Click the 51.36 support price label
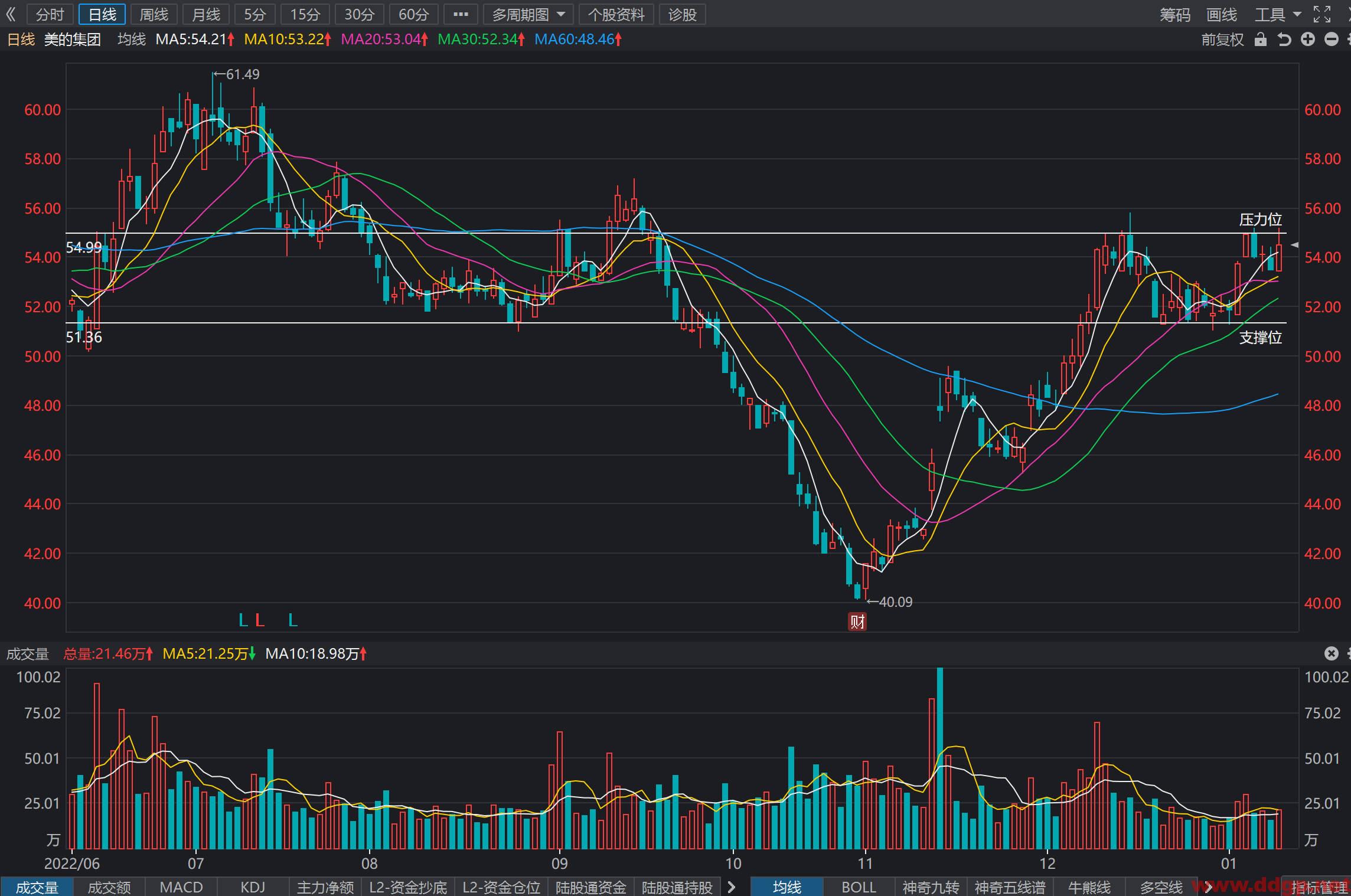The image size is (1351, 896). [x=84, y=338]
